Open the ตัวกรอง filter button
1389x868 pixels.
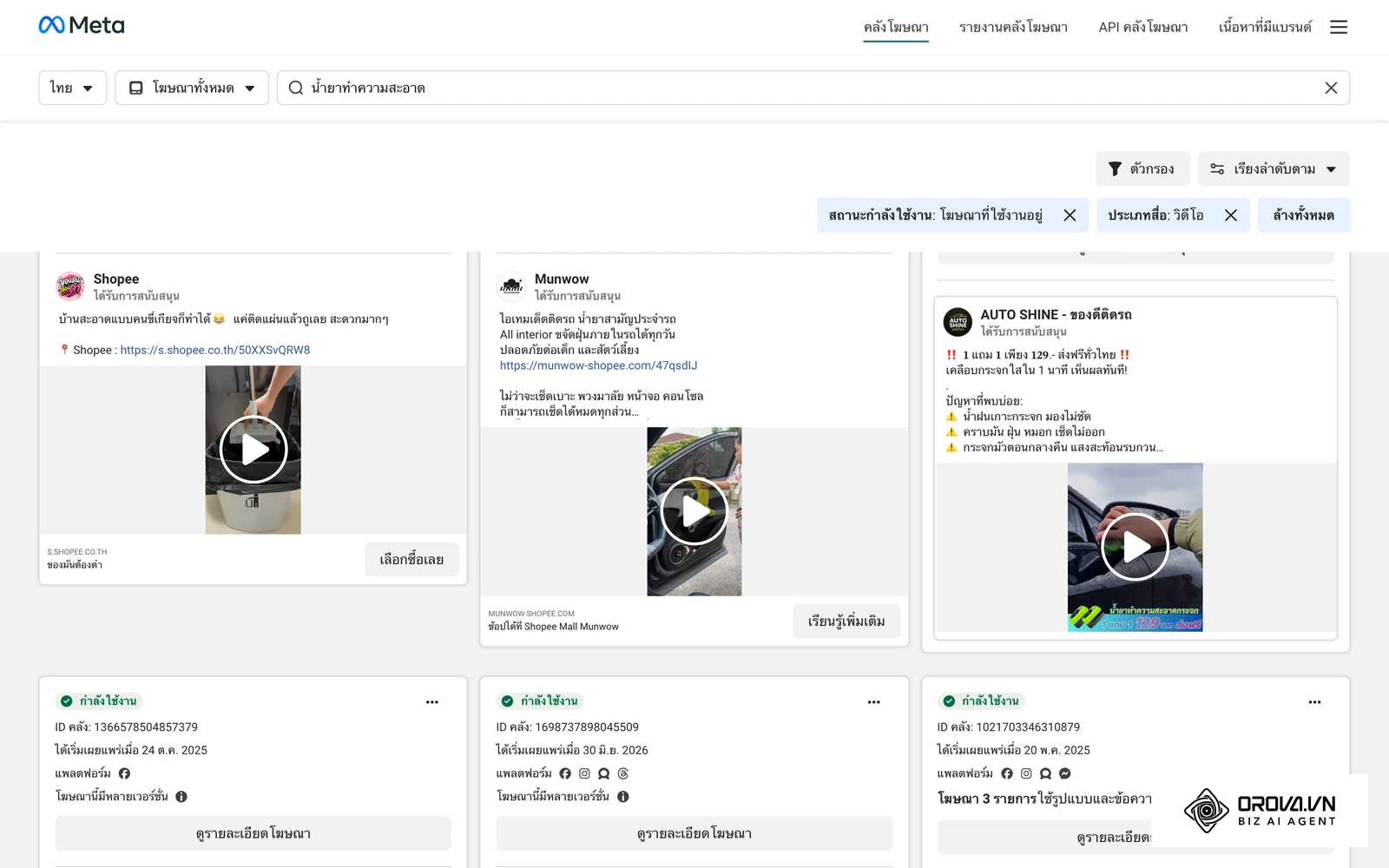pyautogui.click(x=1142, y=169)
